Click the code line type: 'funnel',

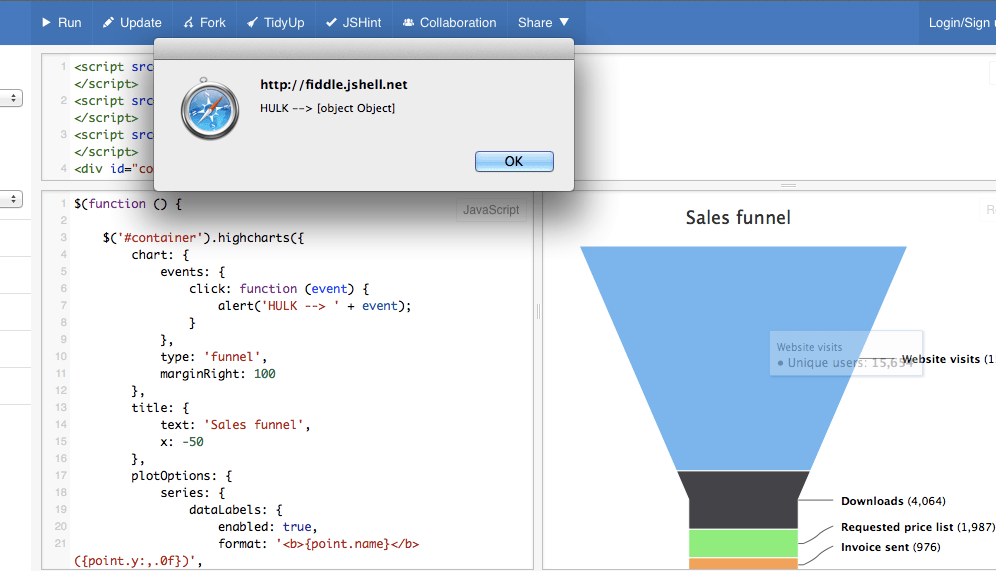(213, 357)
